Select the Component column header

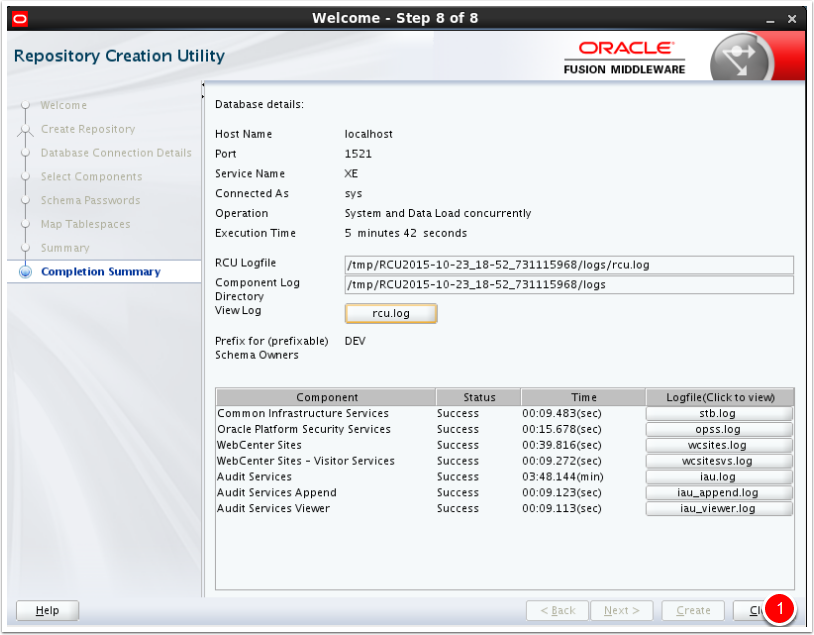click(327, 397)
